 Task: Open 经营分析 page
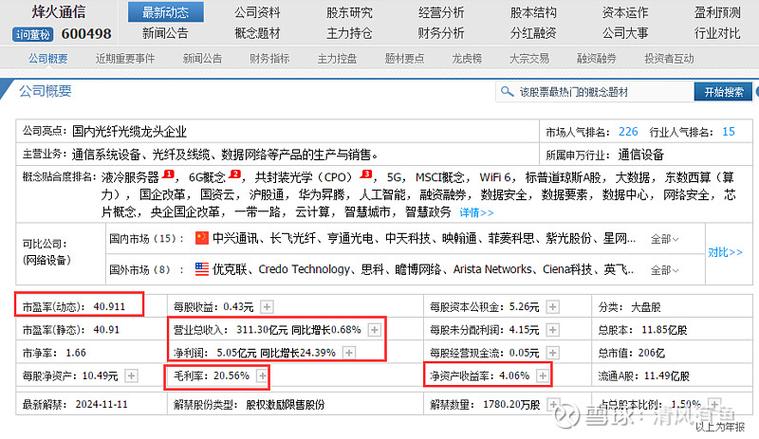(441, 13)
